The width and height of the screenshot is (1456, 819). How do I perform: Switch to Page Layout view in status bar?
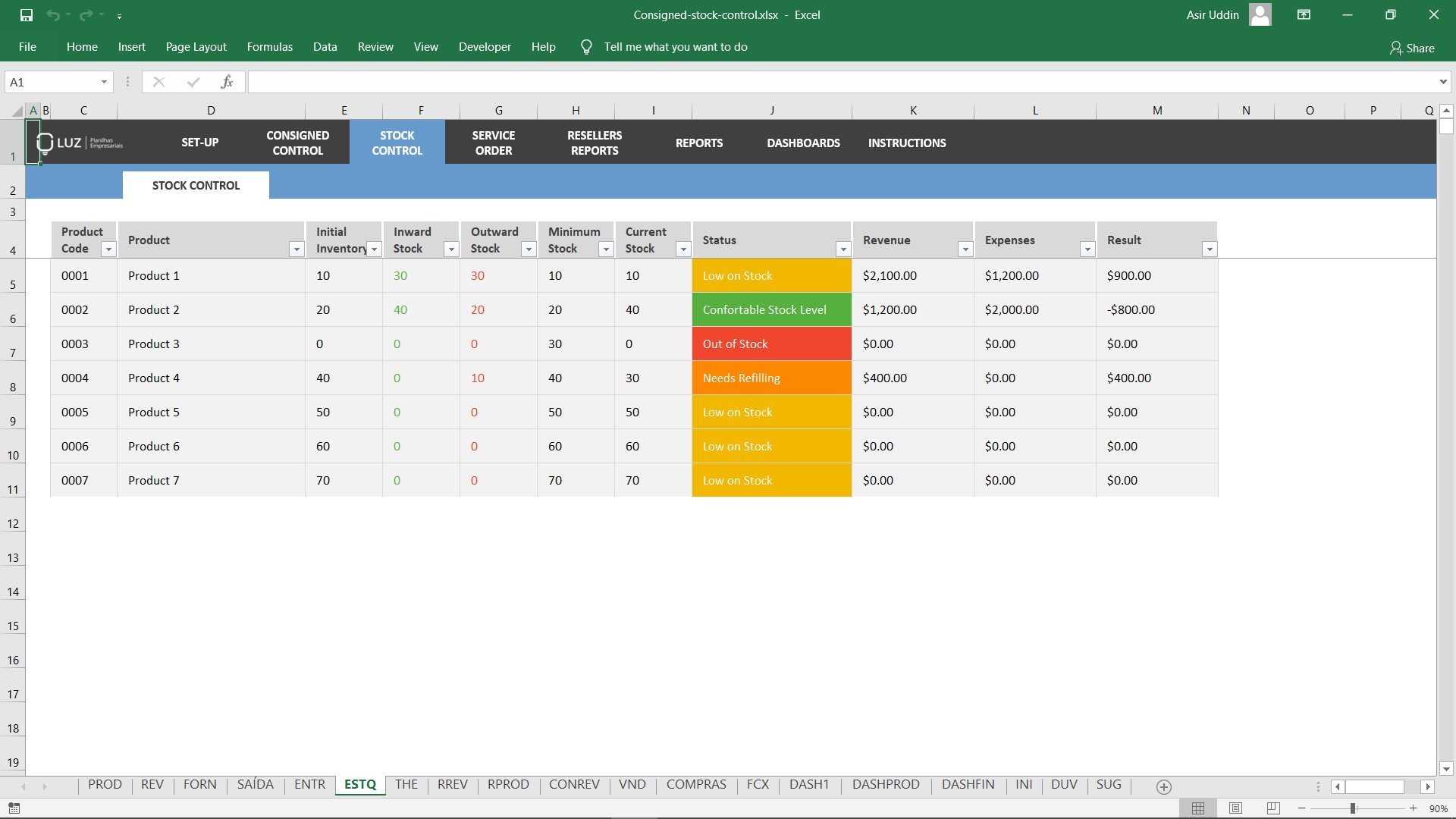click(x=1235, y=807)
